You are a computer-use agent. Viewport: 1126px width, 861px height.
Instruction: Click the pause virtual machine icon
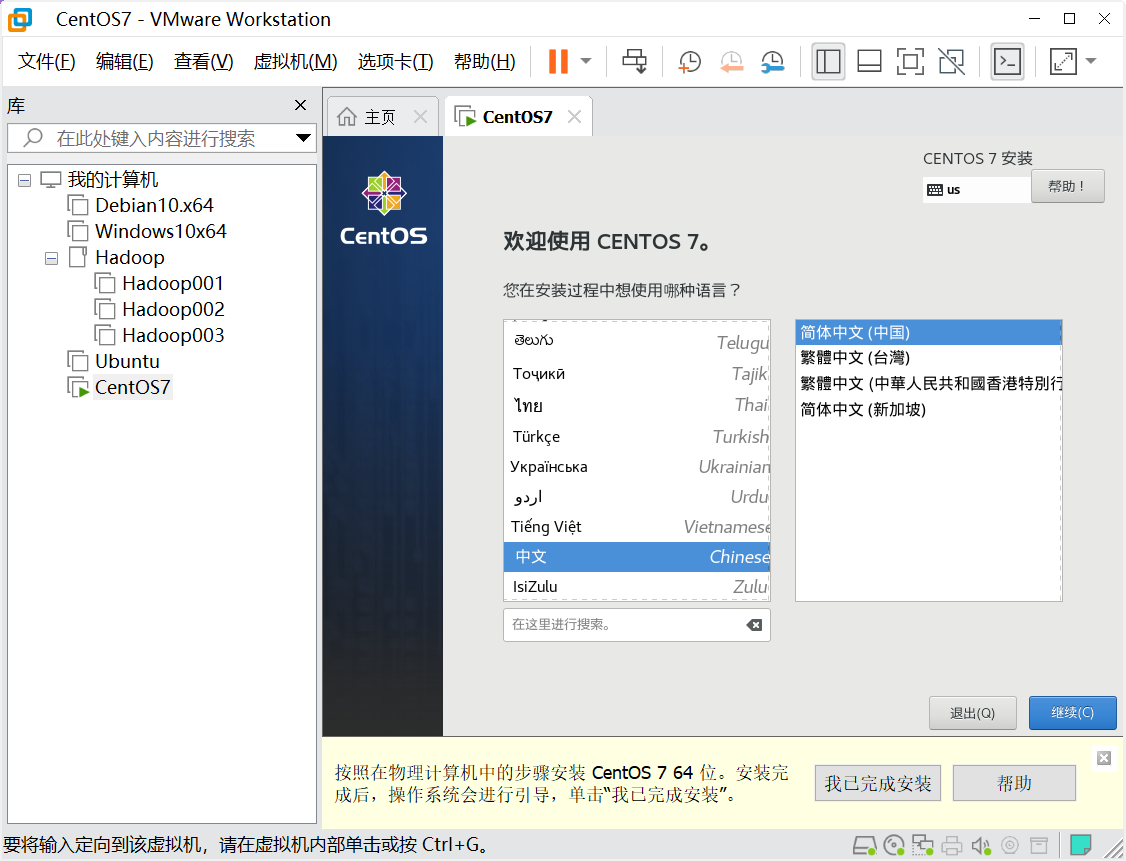(x=558, y=62)
